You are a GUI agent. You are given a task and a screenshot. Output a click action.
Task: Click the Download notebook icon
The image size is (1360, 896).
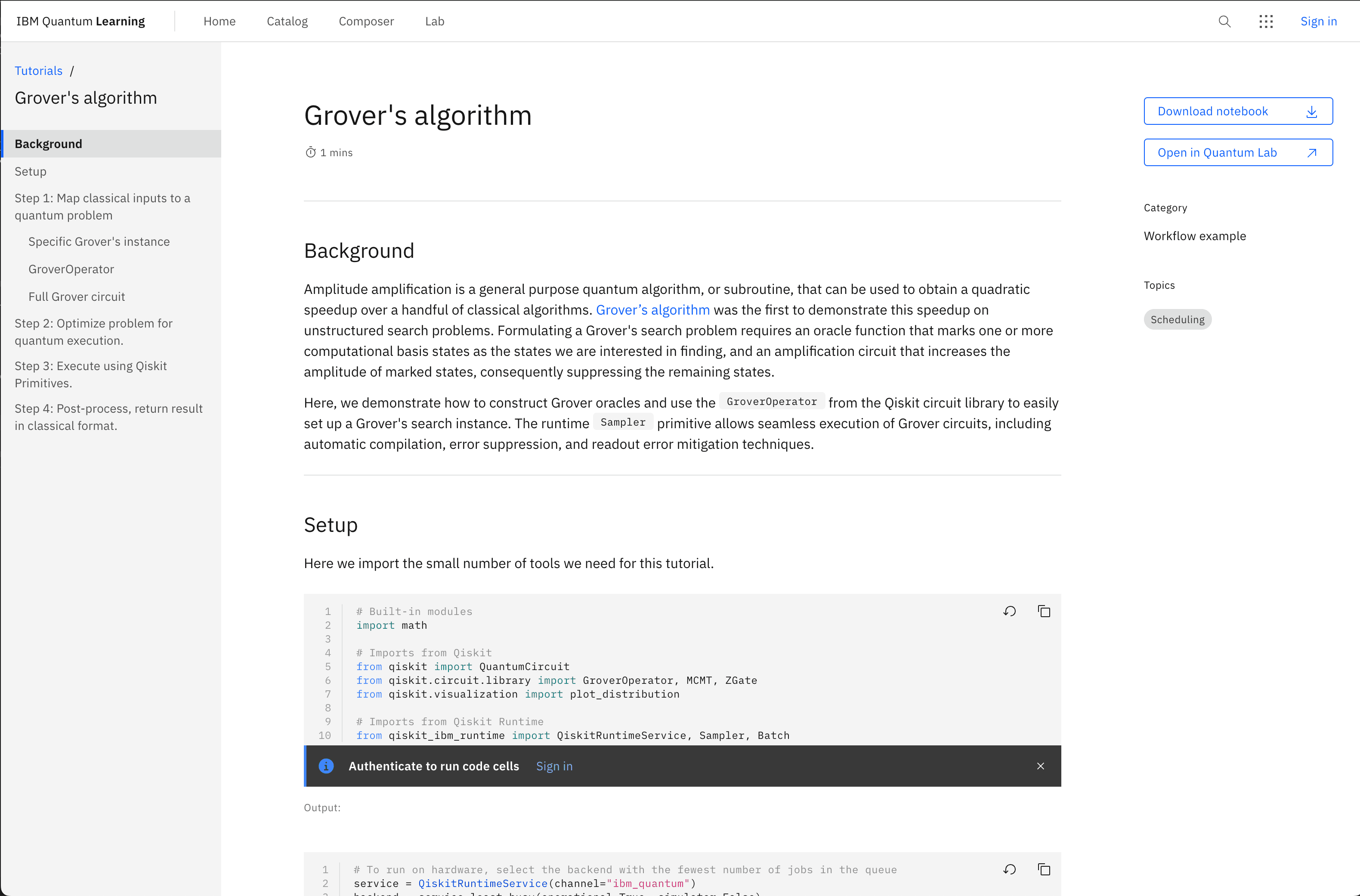[x=1314, y=111]
